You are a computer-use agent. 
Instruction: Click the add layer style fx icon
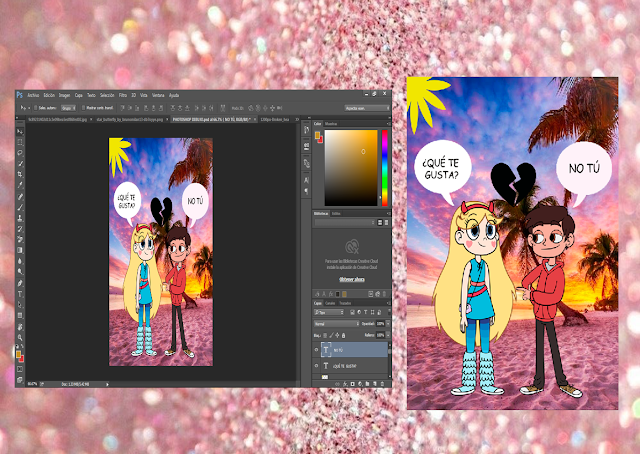point(345,384)
